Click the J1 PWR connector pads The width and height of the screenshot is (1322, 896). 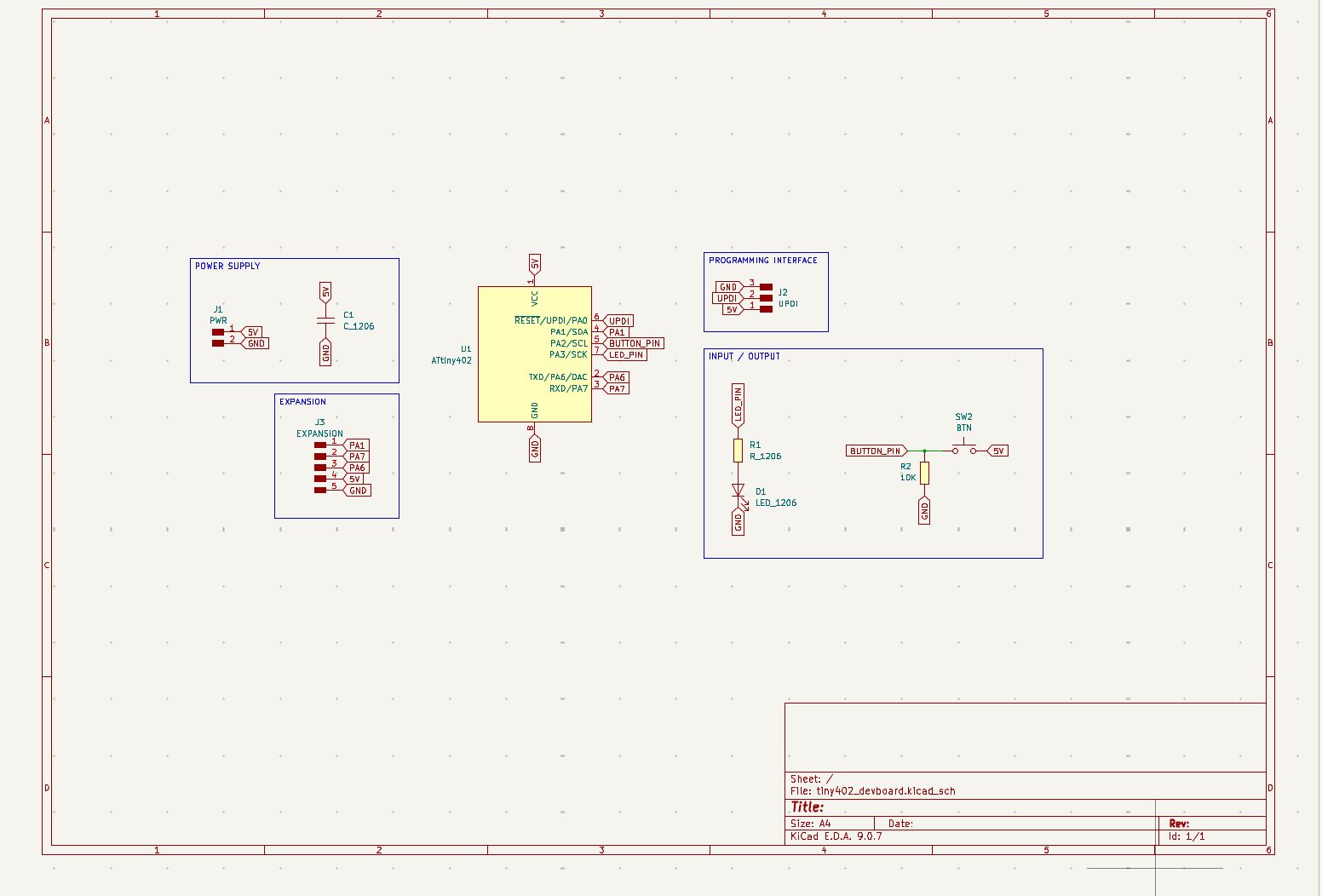pos(218,337)
